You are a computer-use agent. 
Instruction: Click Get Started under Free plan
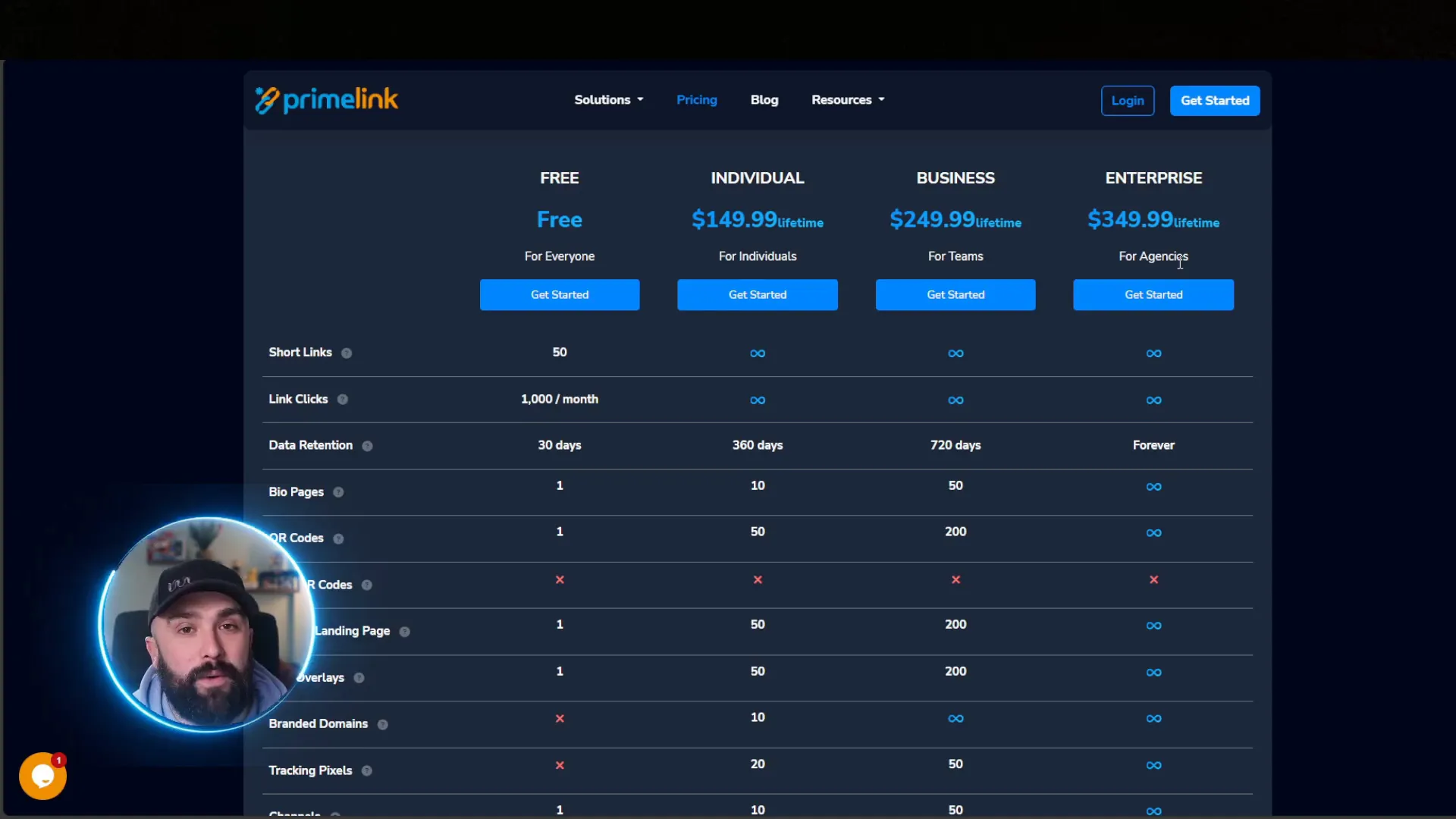(560, 295)
